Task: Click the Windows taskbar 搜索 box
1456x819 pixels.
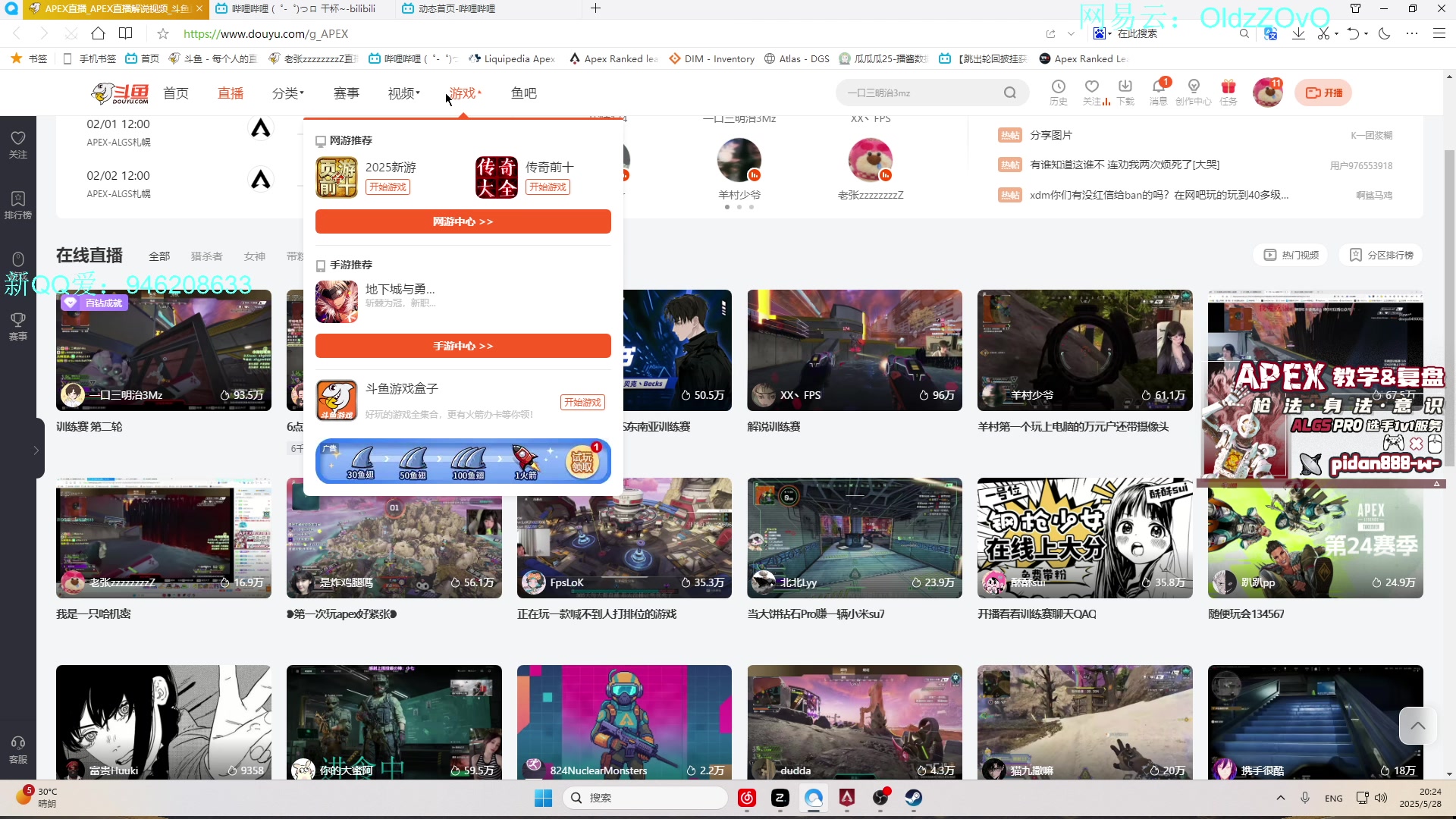Action: click(x=645, y=798)
